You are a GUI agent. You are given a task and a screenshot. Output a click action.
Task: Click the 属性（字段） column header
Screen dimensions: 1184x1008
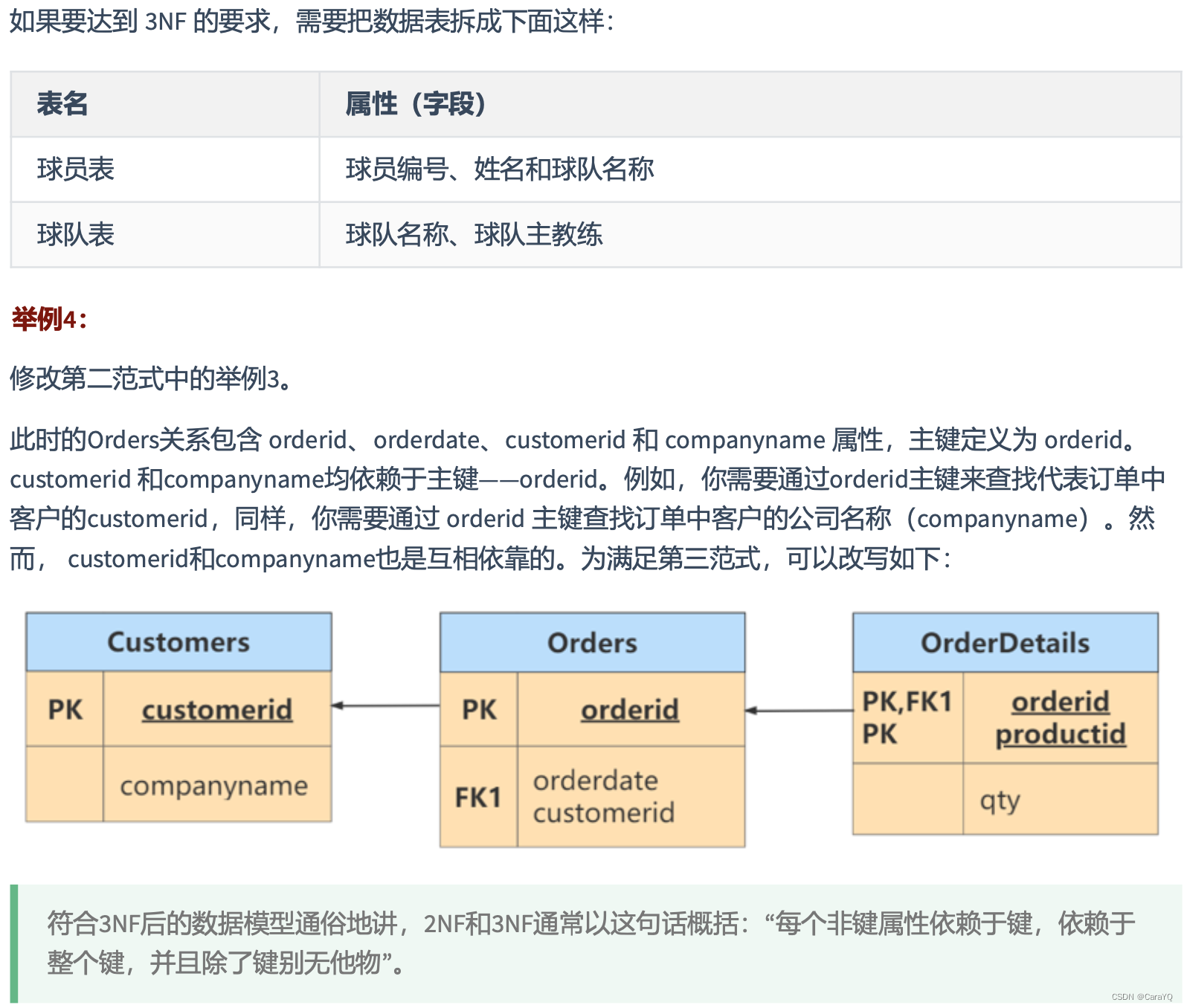(750, 104)
